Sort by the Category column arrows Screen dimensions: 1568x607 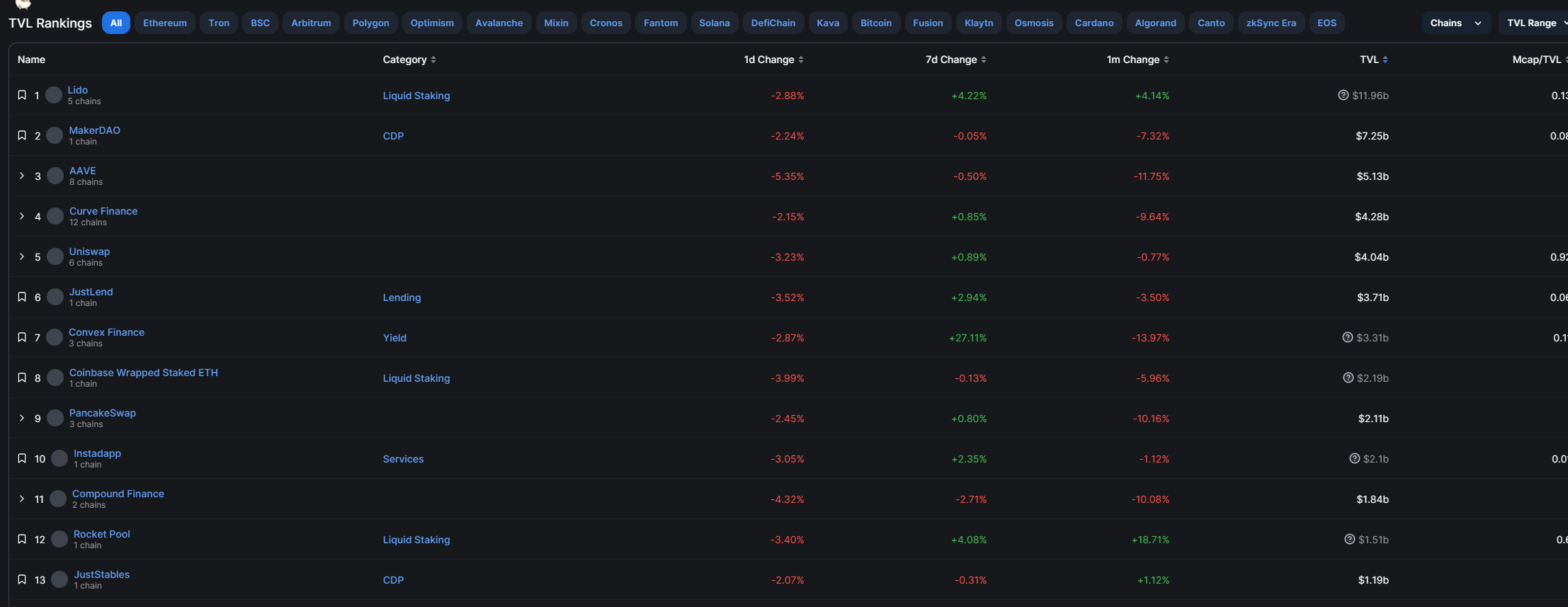click(x=433, y=59)
